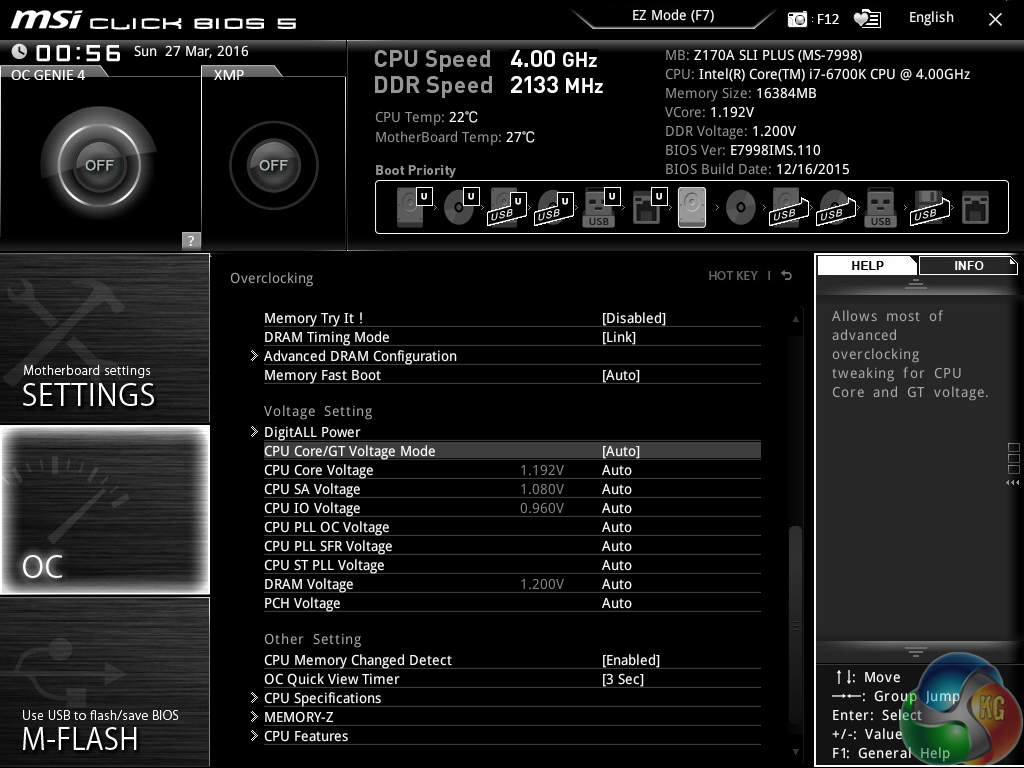The height and width of the screenshot is (768, 1024).
Task: Select the legacy USB CD/DVD boot icon
Action: pyautogui.click(x=836, y=208)
